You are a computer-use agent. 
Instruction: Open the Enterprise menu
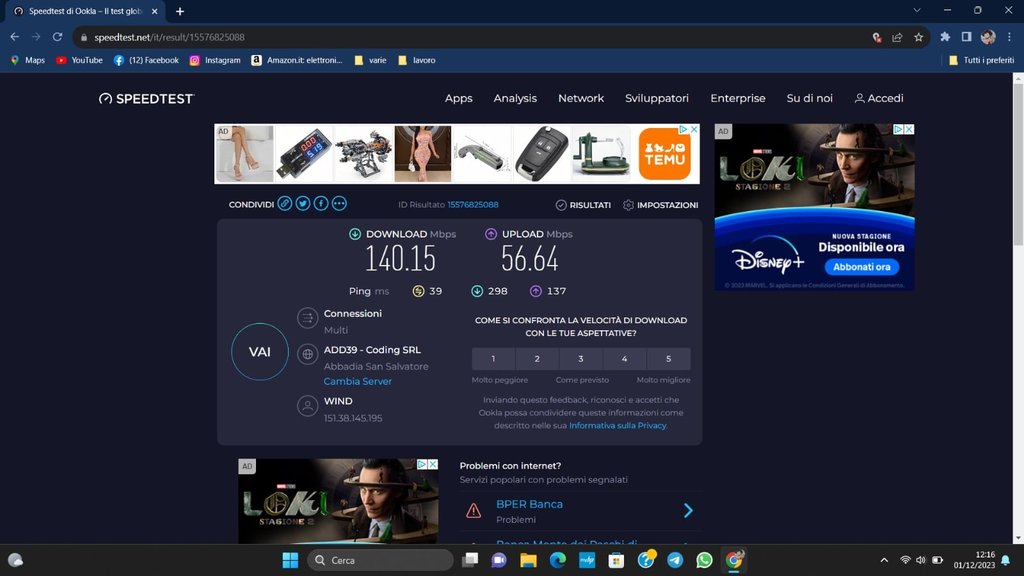[738, 98]
